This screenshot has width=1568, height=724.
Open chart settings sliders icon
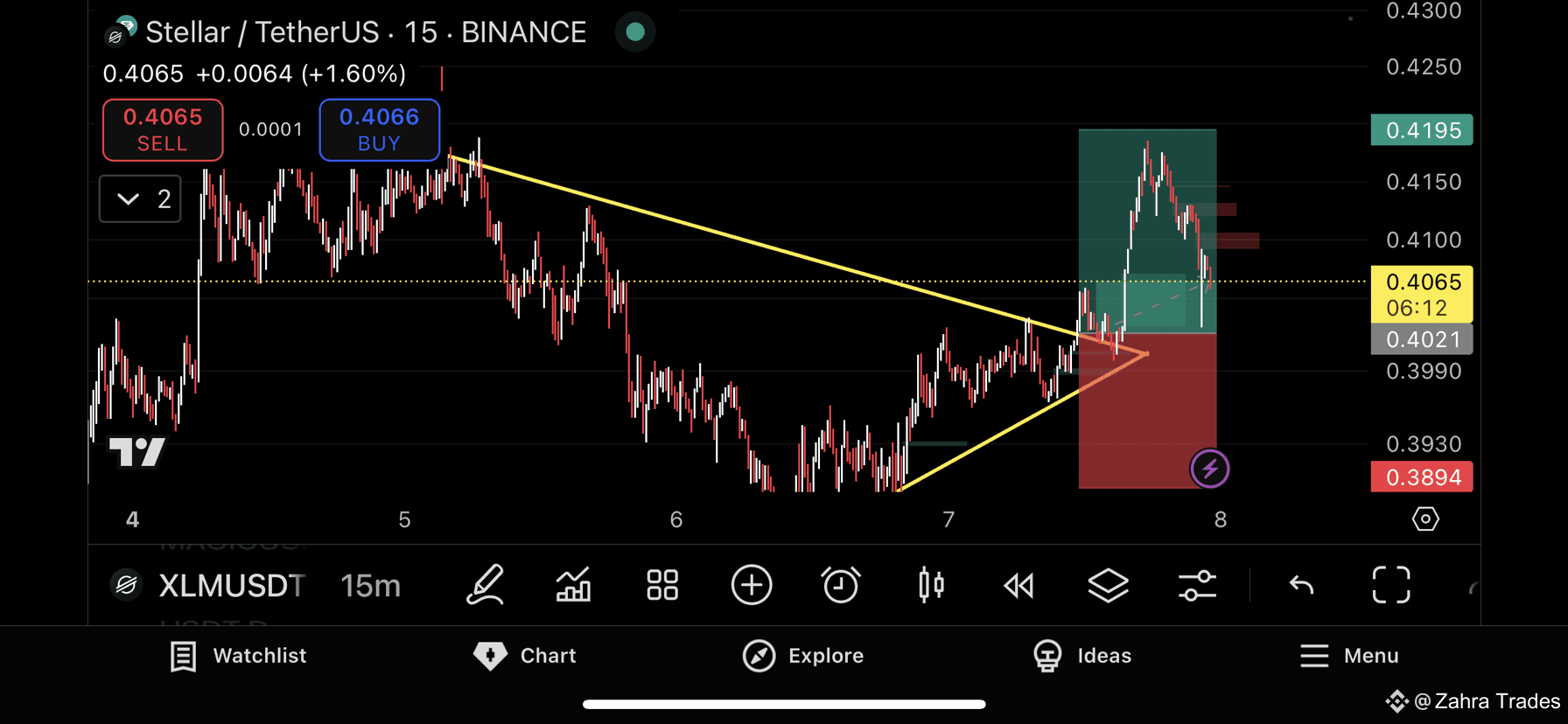pos(1197,585)
